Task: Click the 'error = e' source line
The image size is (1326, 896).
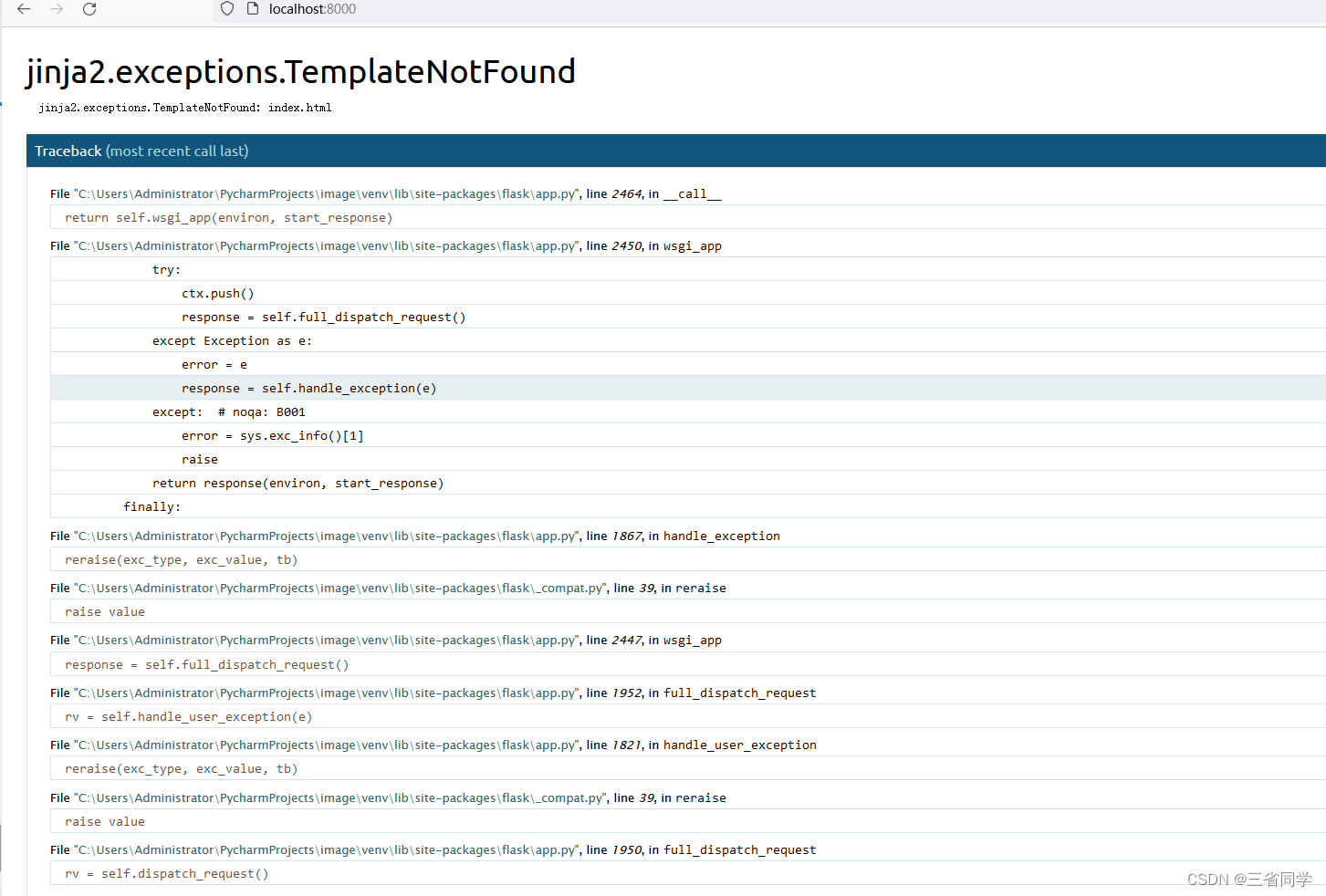Action: pos(688,364)
